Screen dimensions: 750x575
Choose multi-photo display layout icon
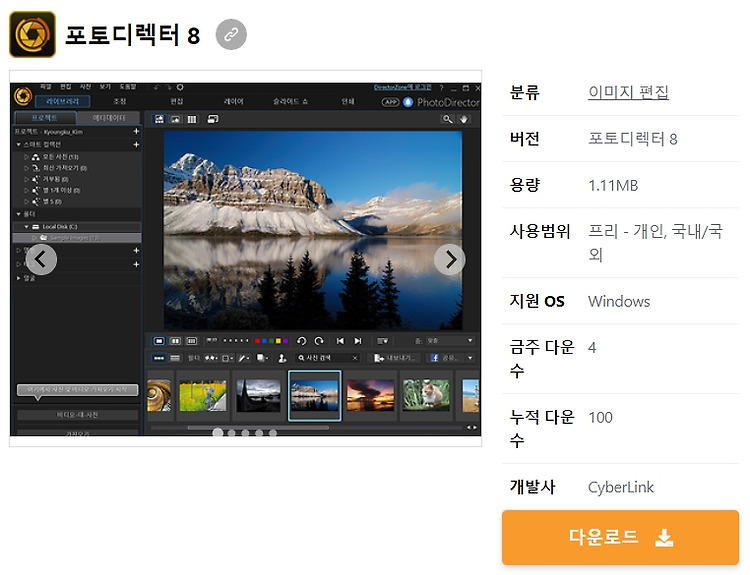(x=192, y=341)
